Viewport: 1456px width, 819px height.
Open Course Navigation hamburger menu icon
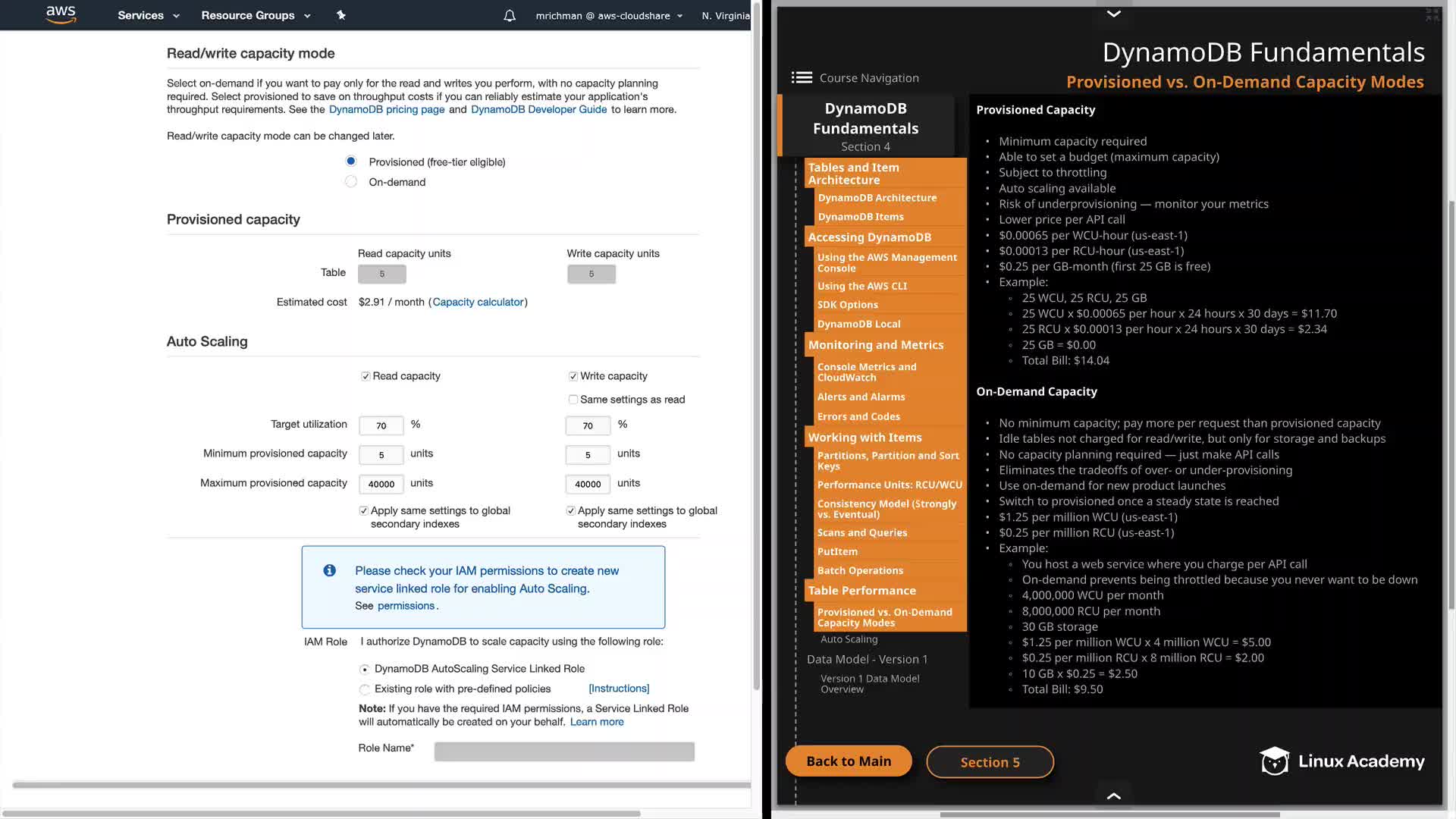(x=802, y=77)
